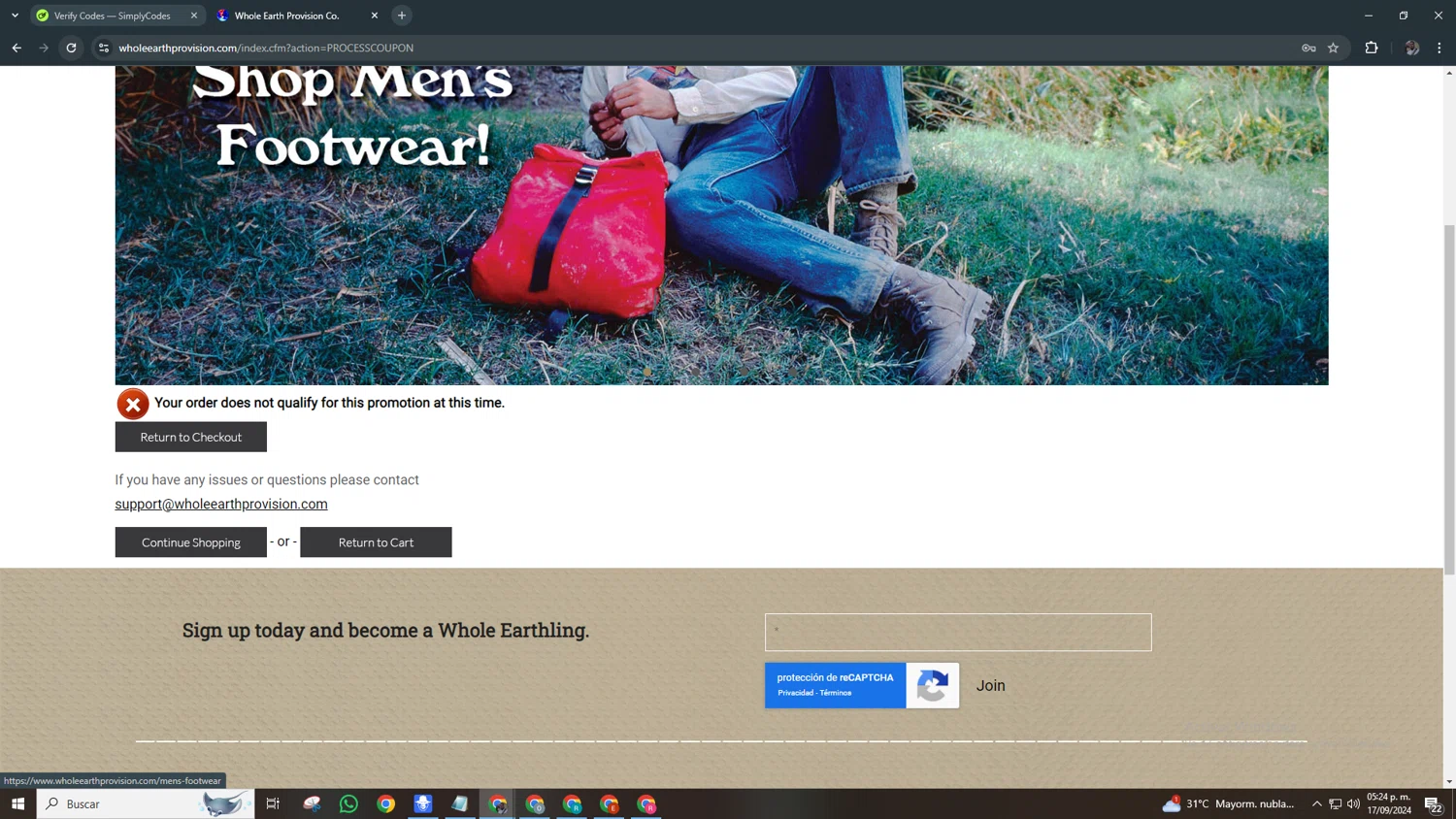The image size is (1456, 819).
Task: Focus the newsletter email input field
Action: (958, 632)
